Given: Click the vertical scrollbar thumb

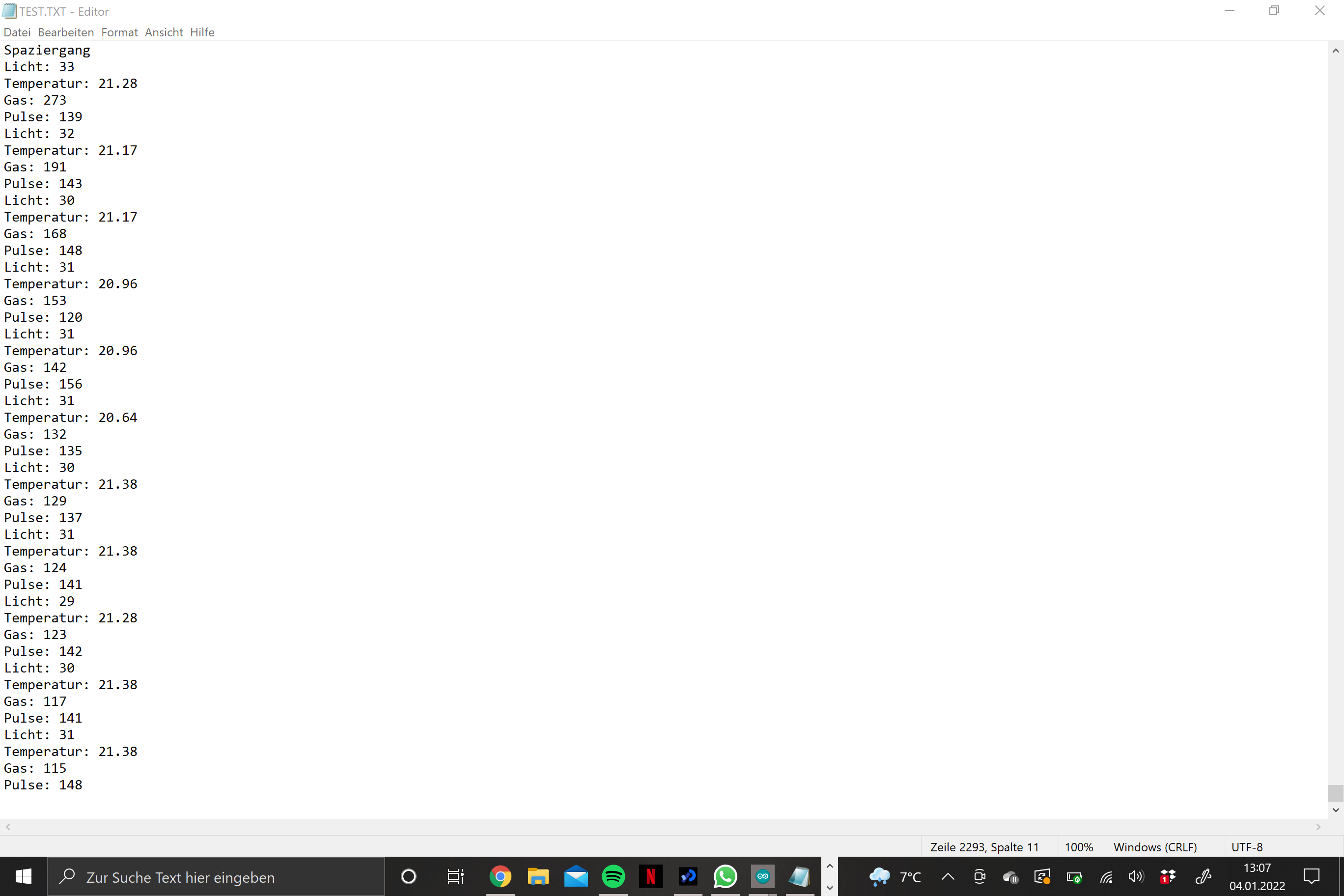Looking at the screenshot, I should 1336,793.
